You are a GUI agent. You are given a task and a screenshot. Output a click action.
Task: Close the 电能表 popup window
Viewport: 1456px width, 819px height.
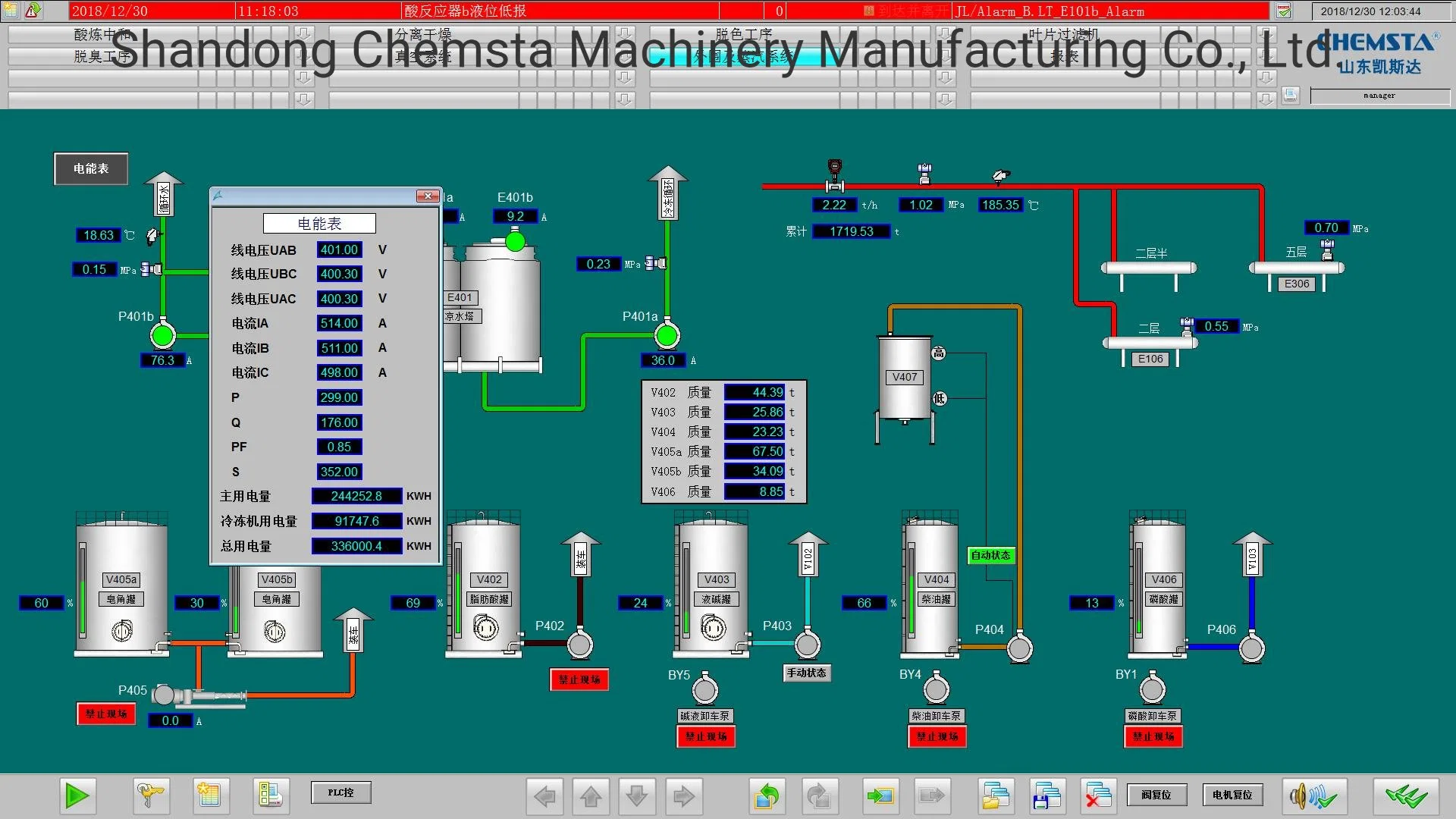pos(428,196)
